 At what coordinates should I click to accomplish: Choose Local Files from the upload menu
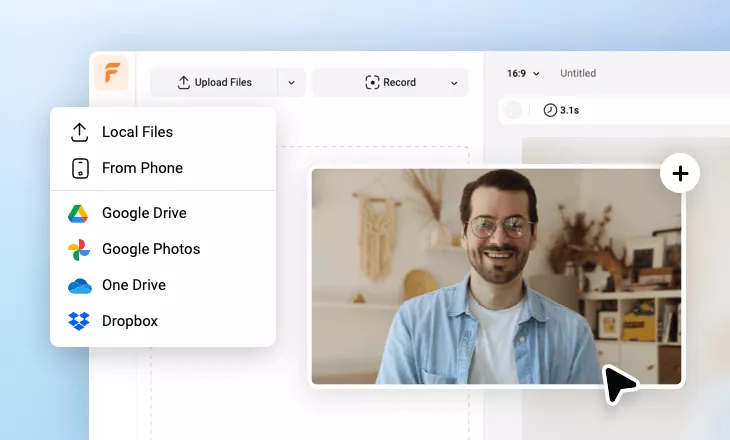point(163,132)
